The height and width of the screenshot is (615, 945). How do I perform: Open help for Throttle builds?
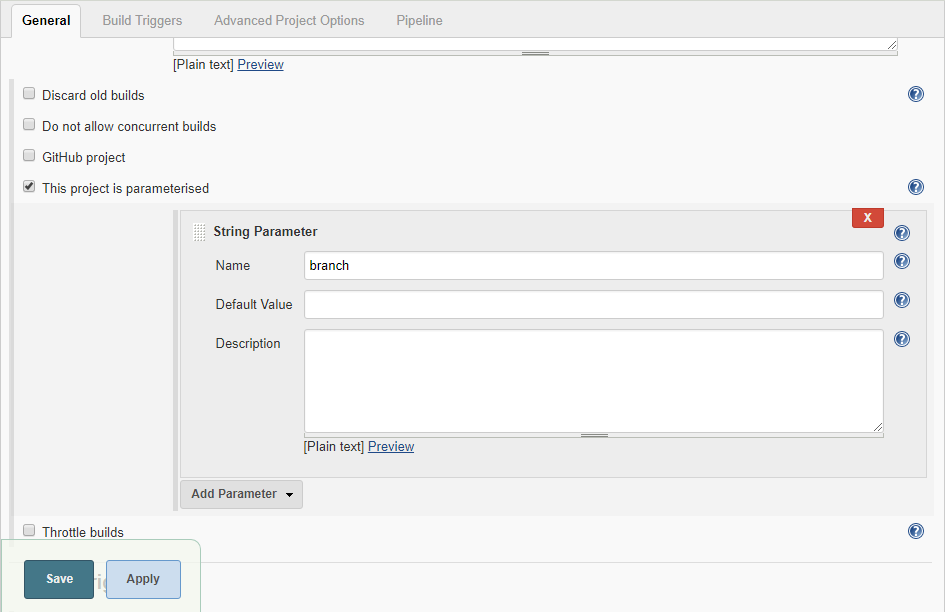pyautogui.click(x=915, y=531)
